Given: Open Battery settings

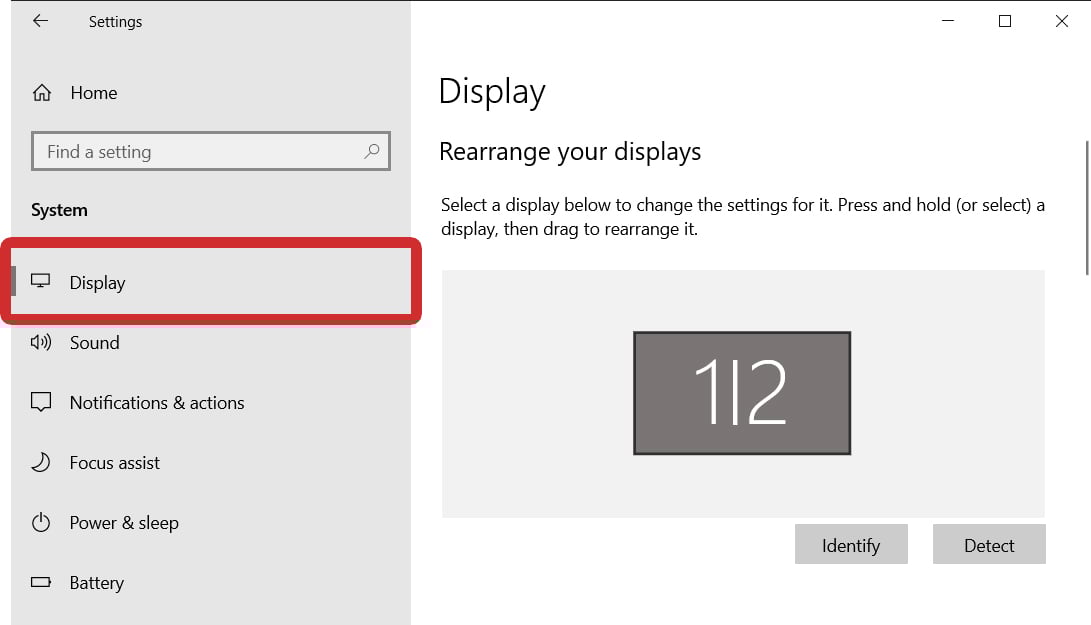Looking at the screenshot, I should pyautogui.click(x=97, y=582).
